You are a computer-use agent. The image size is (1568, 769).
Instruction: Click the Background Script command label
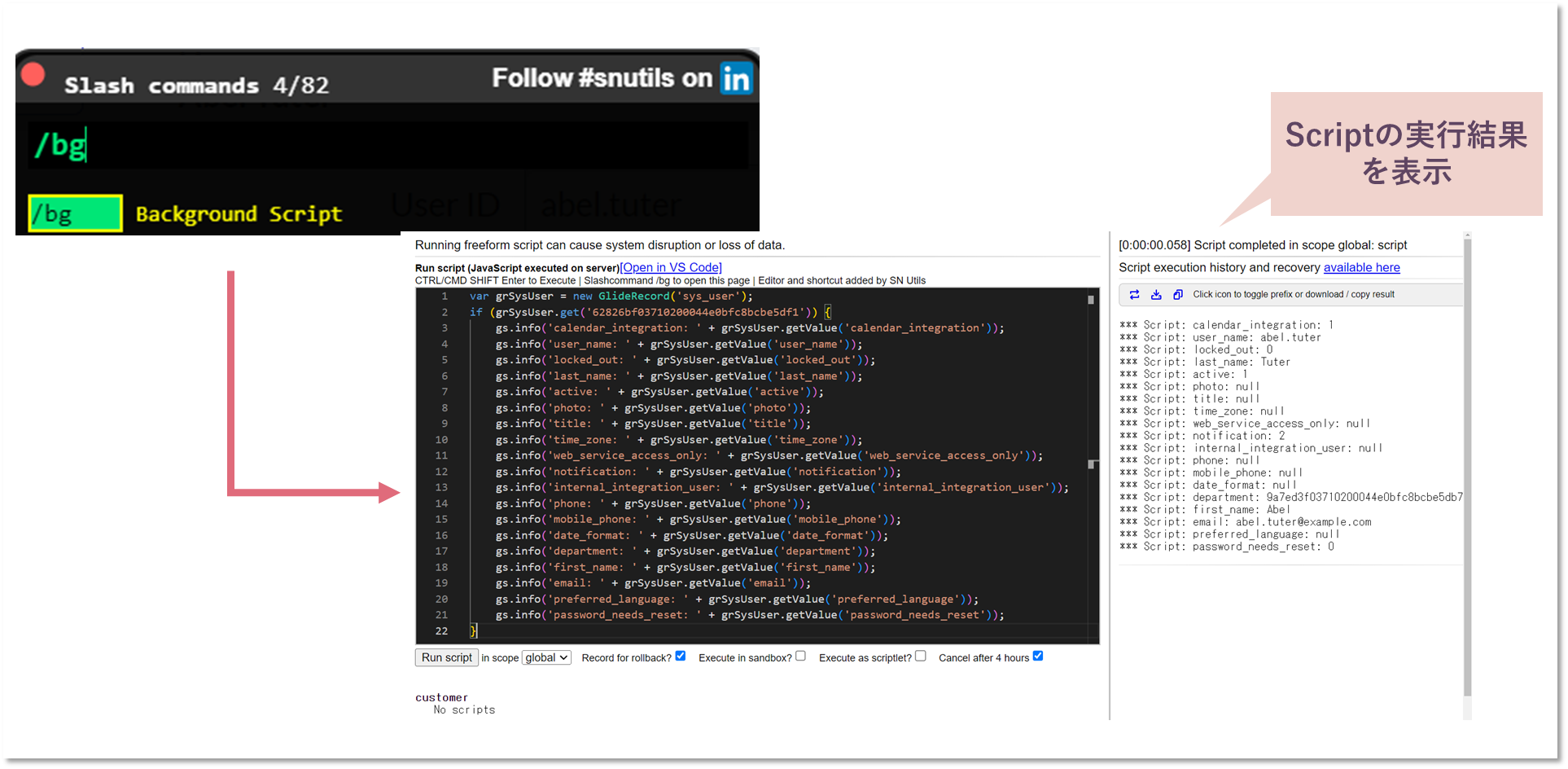(x=239, y=214)
